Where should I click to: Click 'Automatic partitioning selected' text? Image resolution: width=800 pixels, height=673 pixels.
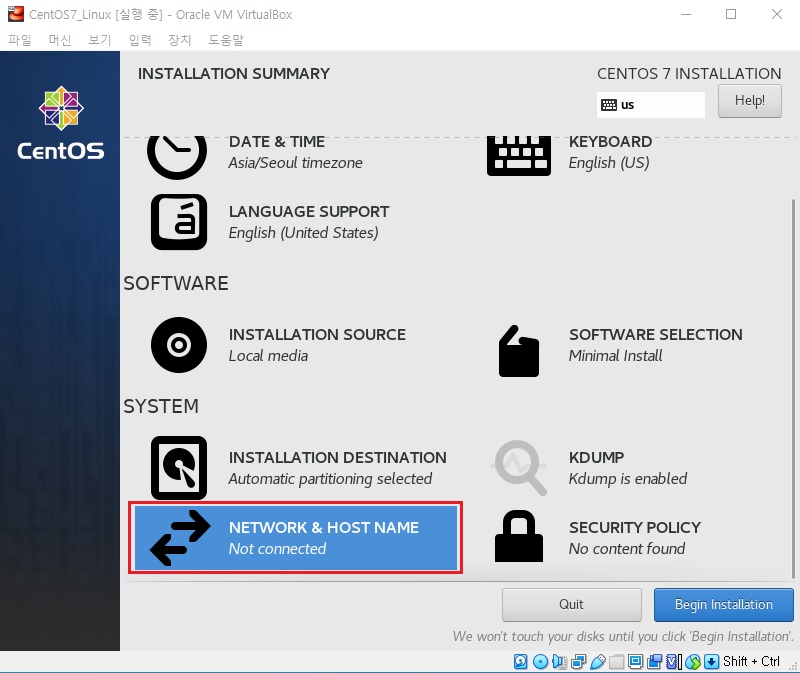tap(330, 479)
